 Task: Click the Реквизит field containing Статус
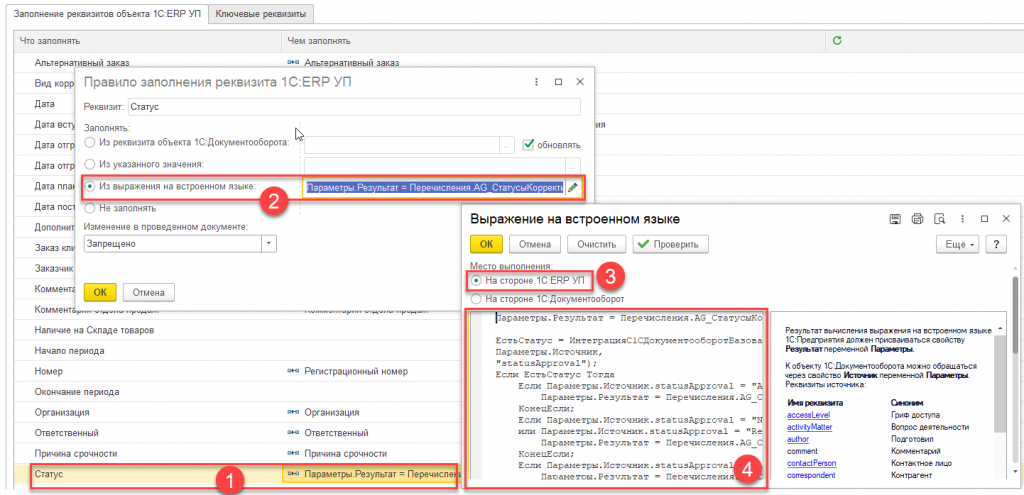coord(353,106)
